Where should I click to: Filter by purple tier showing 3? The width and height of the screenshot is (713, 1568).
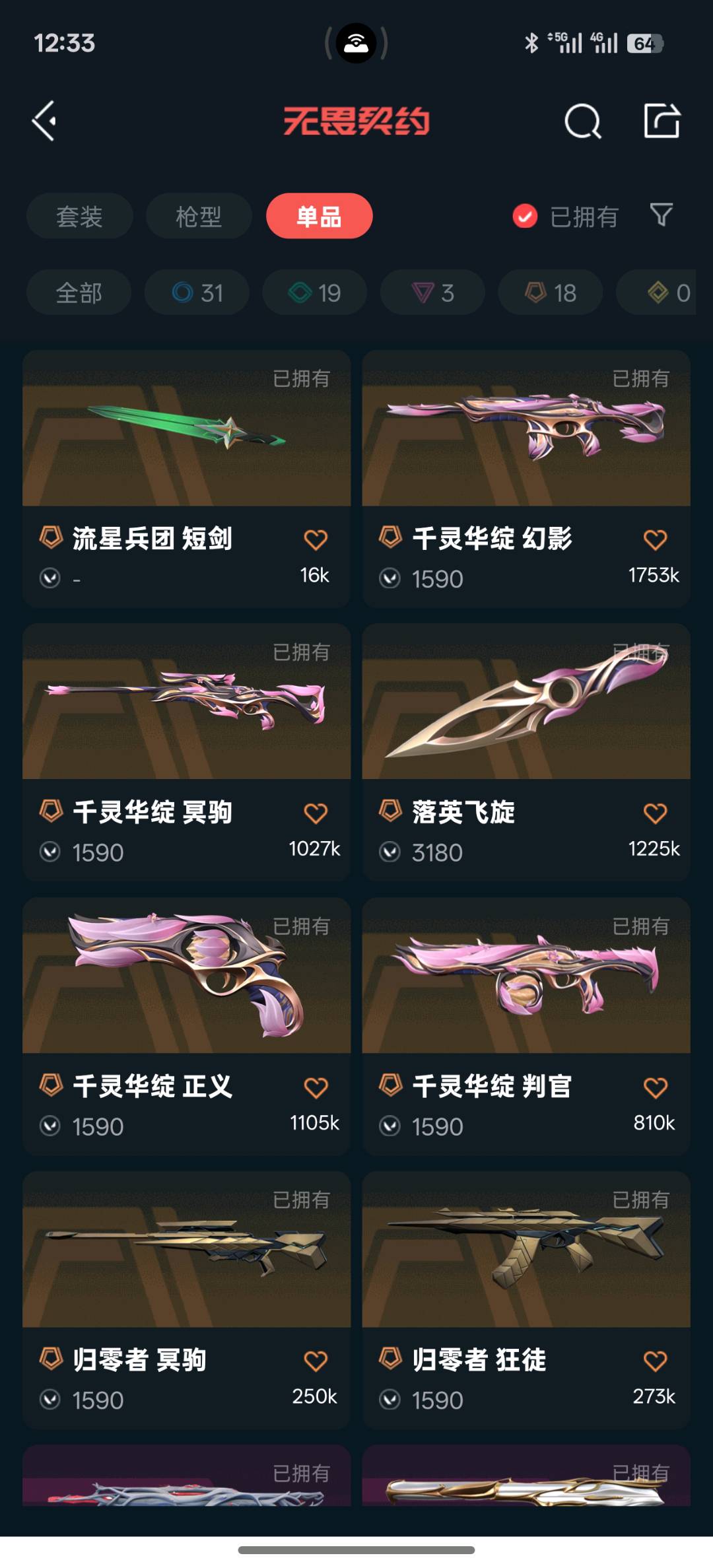(x=433, y=292)
